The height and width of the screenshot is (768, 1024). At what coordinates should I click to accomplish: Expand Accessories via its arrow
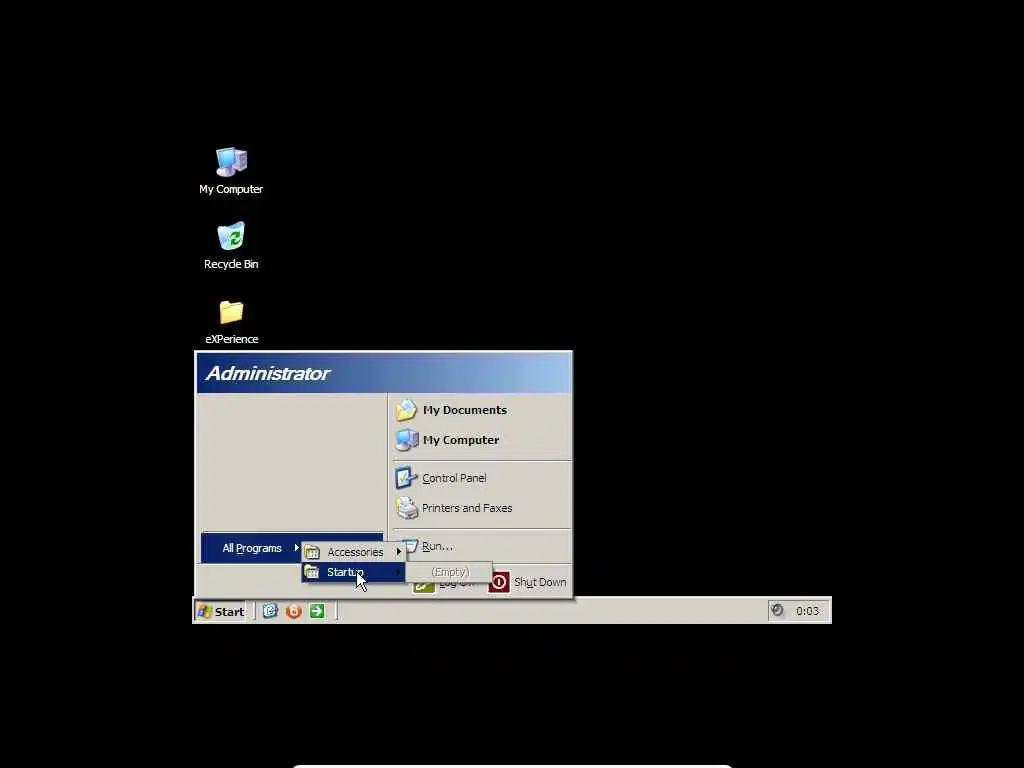coord(398,552)
